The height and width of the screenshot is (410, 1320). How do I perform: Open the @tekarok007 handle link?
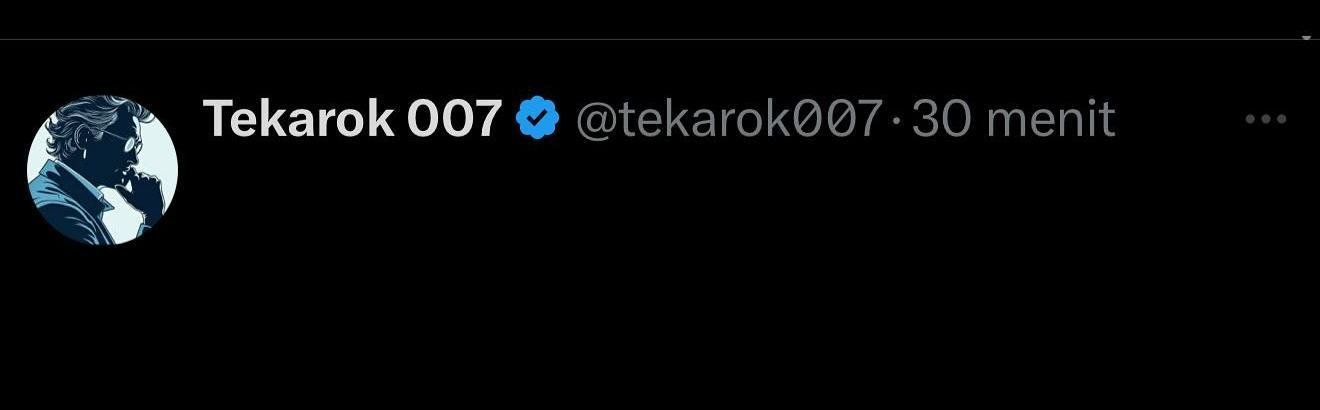click(x=728, y=120)
